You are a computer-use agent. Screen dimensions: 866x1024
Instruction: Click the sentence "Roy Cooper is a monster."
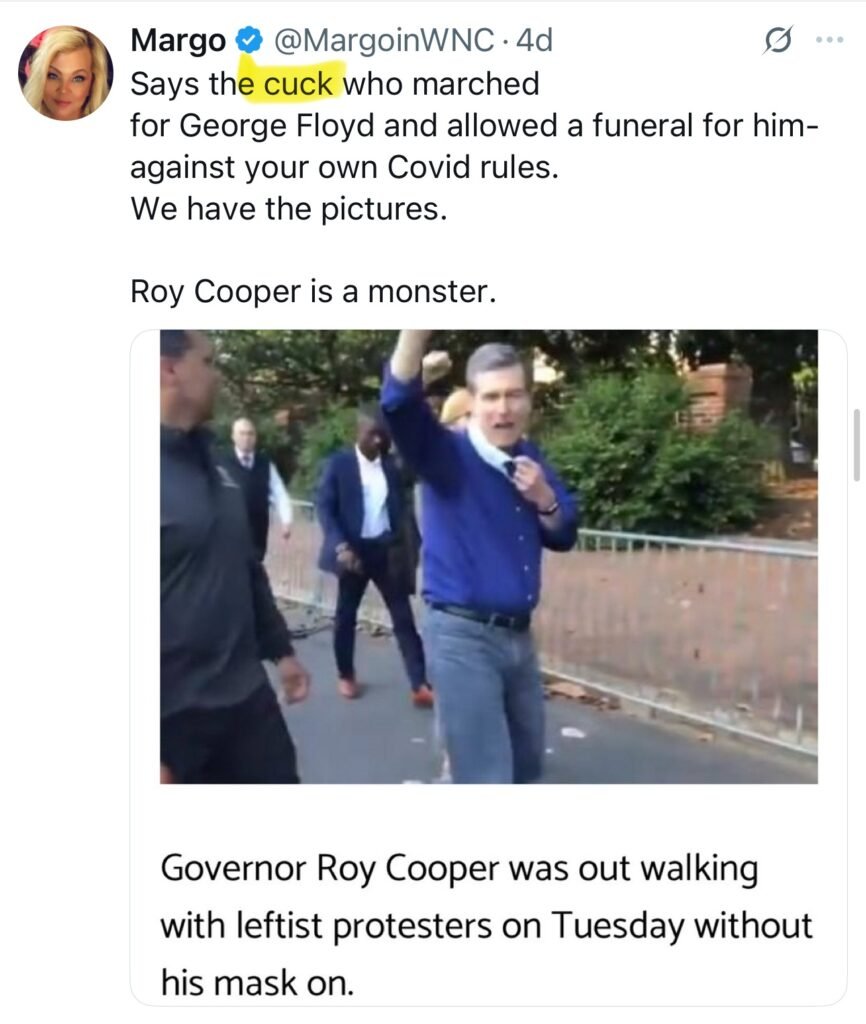312,292
